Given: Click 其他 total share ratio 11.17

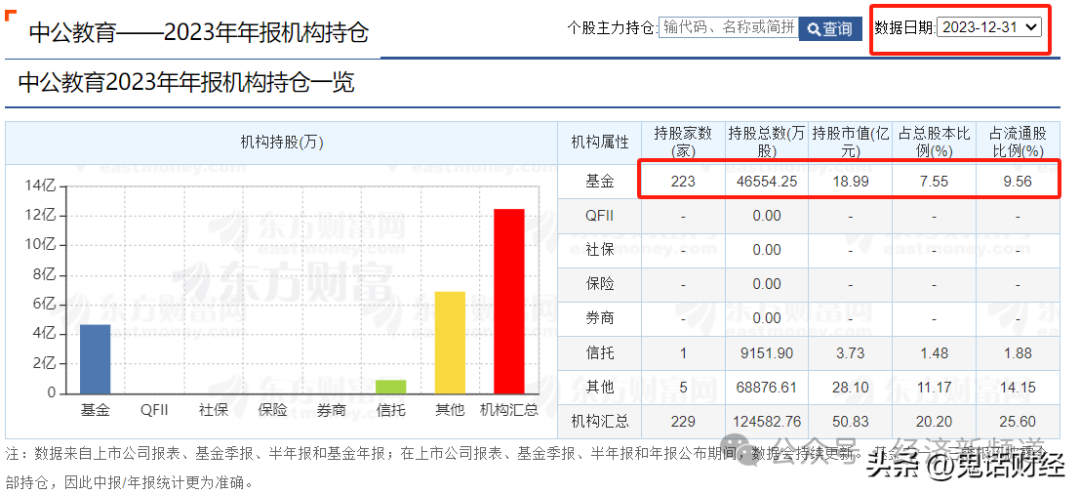Looking at the screenshot, I should [934, 387].
